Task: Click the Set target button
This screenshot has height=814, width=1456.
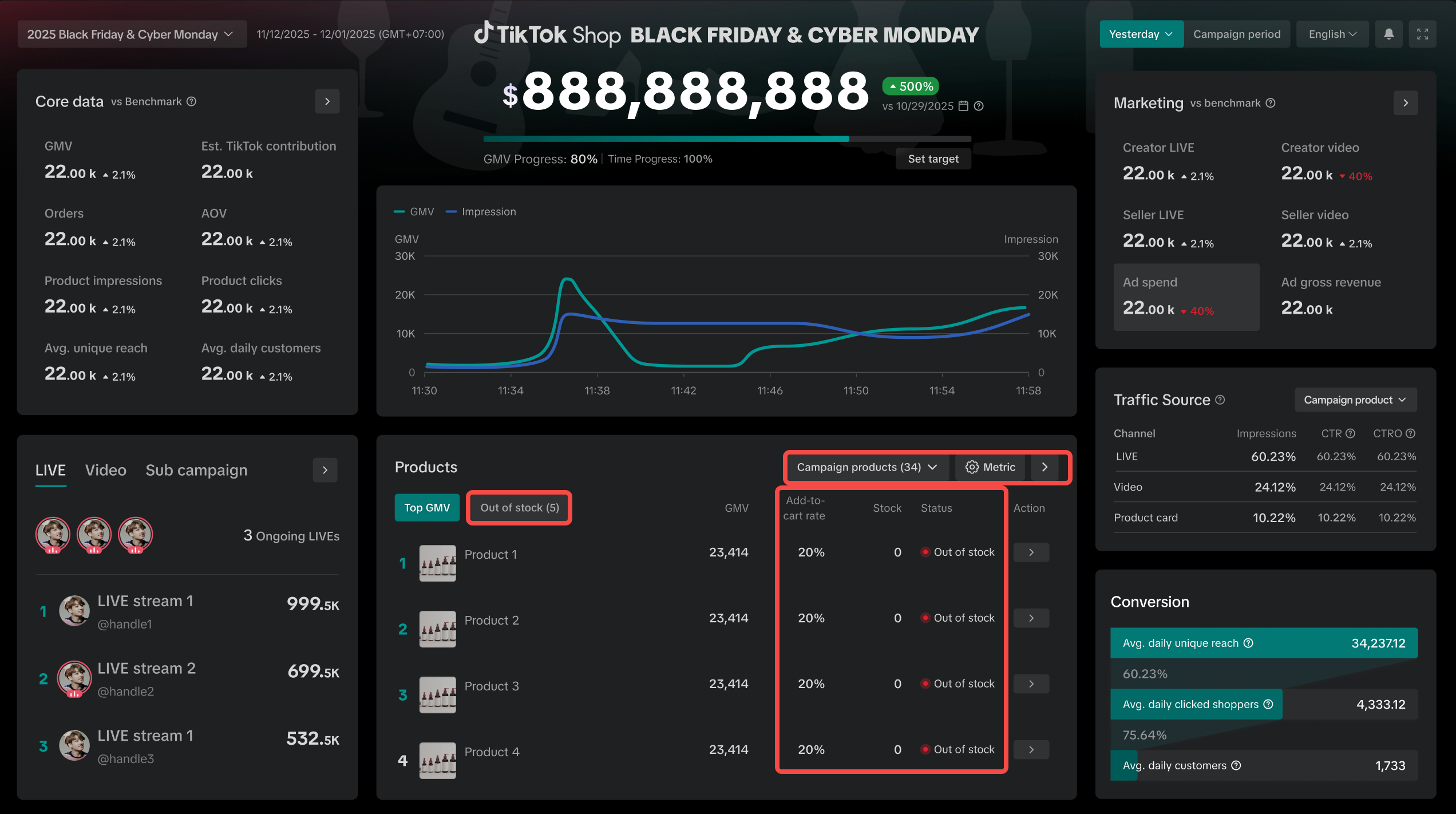Action: [x=933, y=159]
